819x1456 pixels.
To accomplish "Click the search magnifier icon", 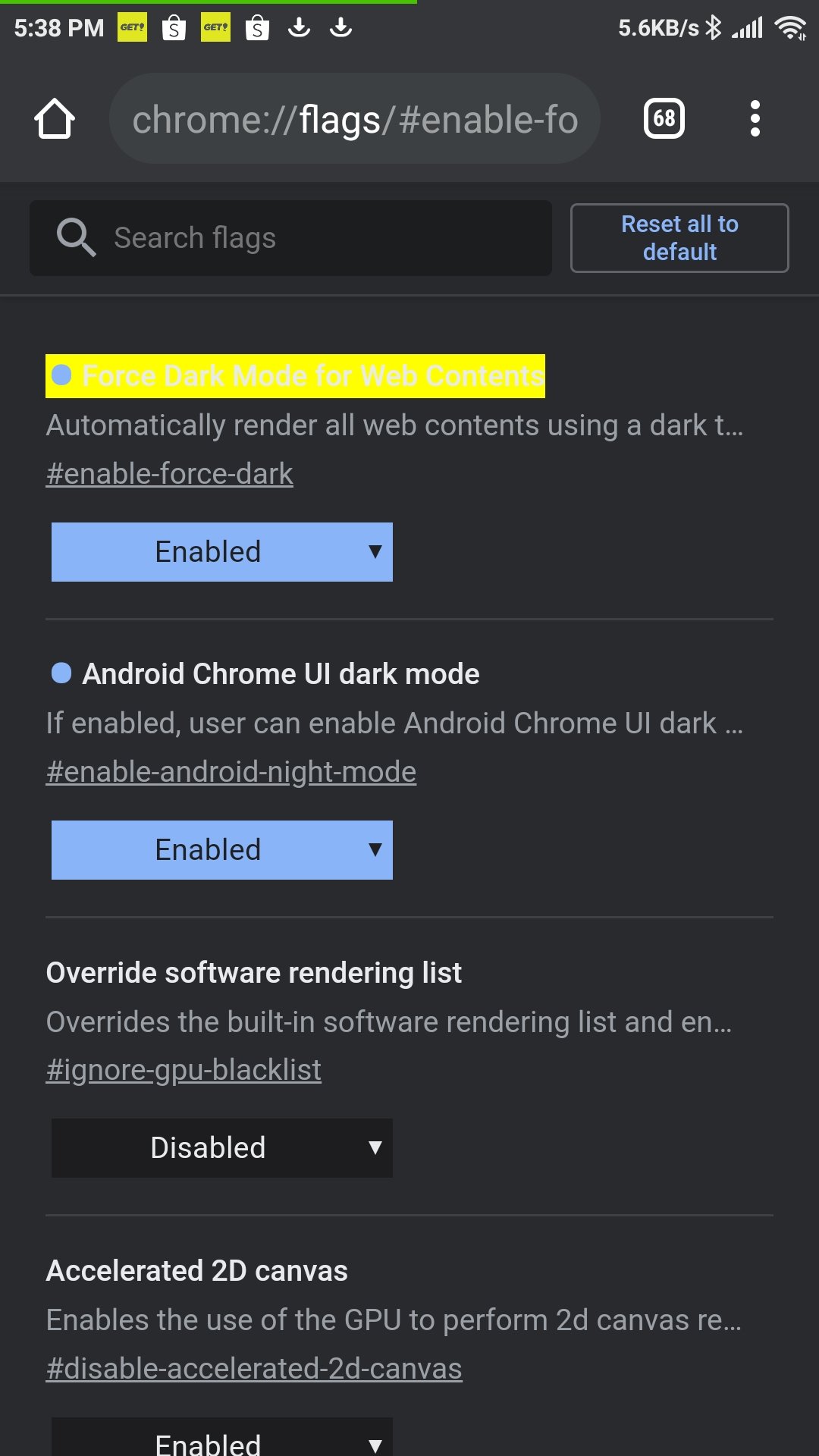I will click(x=76, y=237).
